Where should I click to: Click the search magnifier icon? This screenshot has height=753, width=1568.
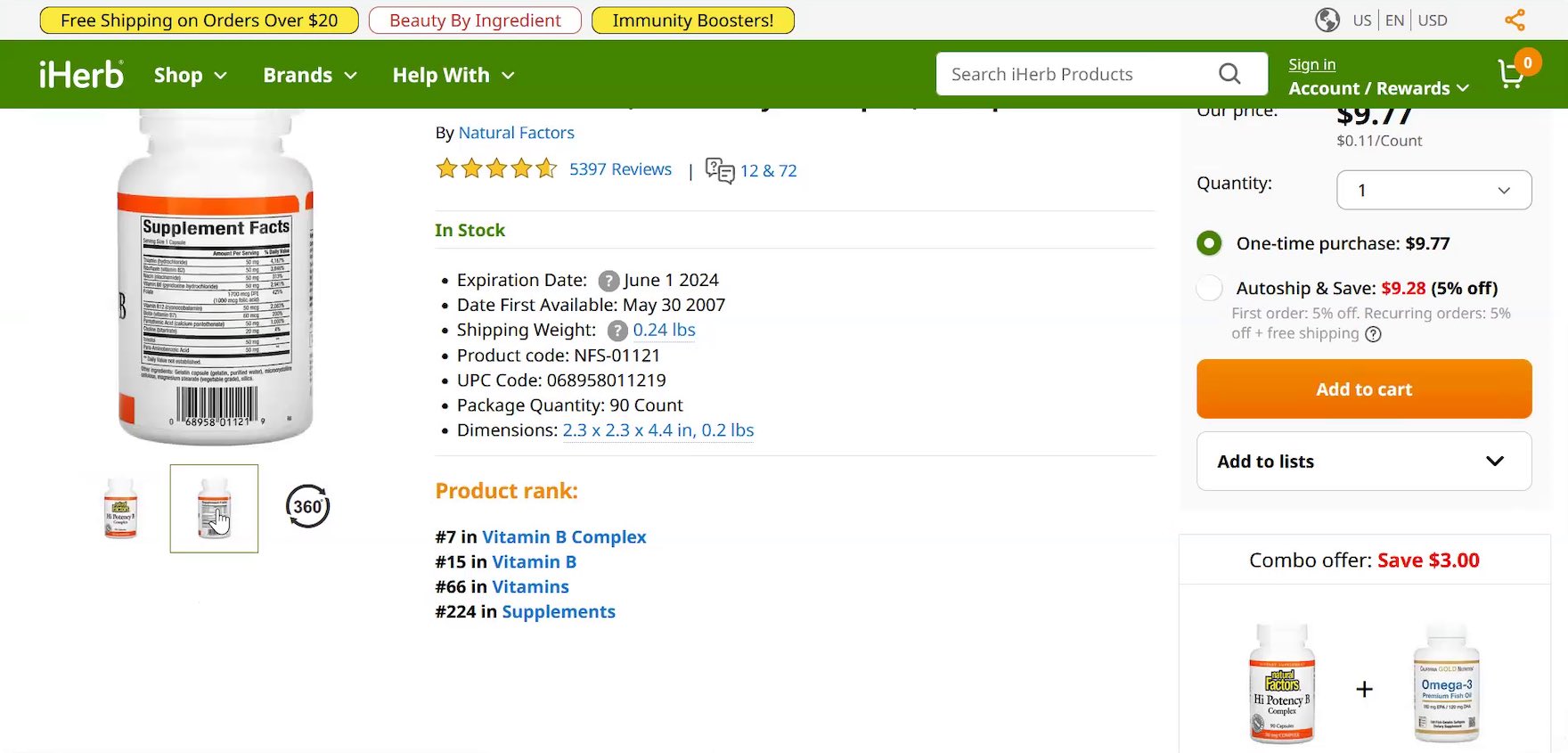1229,74
